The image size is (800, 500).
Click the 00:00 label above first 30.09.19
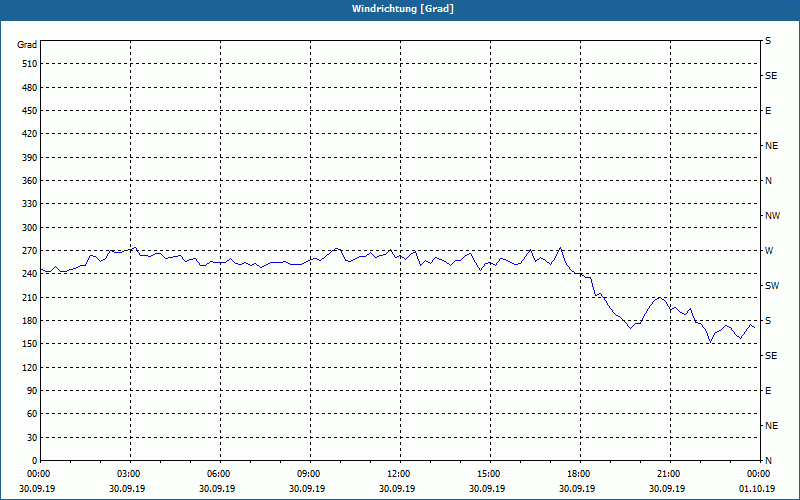(38, 474)
